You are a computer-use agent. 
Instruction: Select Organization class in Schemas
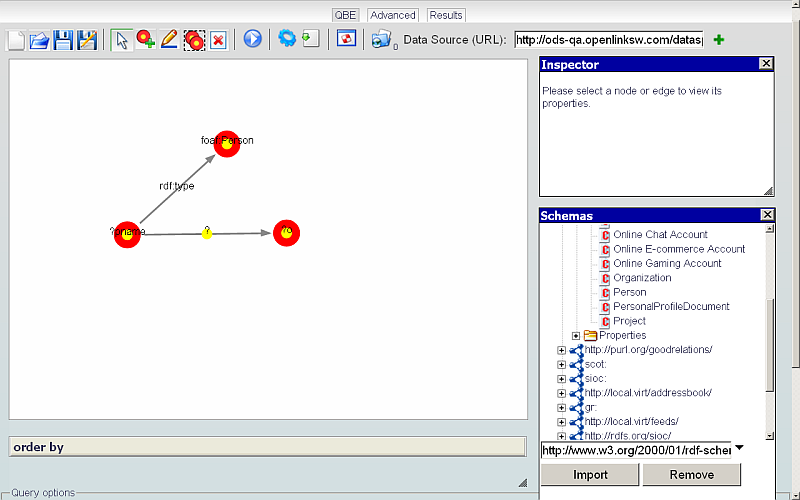pos(642,278)
